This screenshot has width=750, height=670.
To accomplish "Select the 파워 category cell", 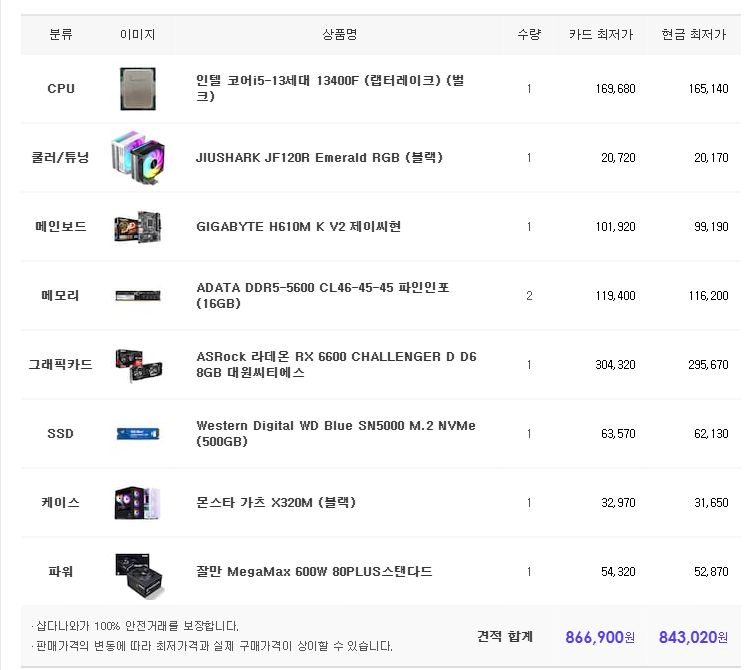I will coord(60,571).
